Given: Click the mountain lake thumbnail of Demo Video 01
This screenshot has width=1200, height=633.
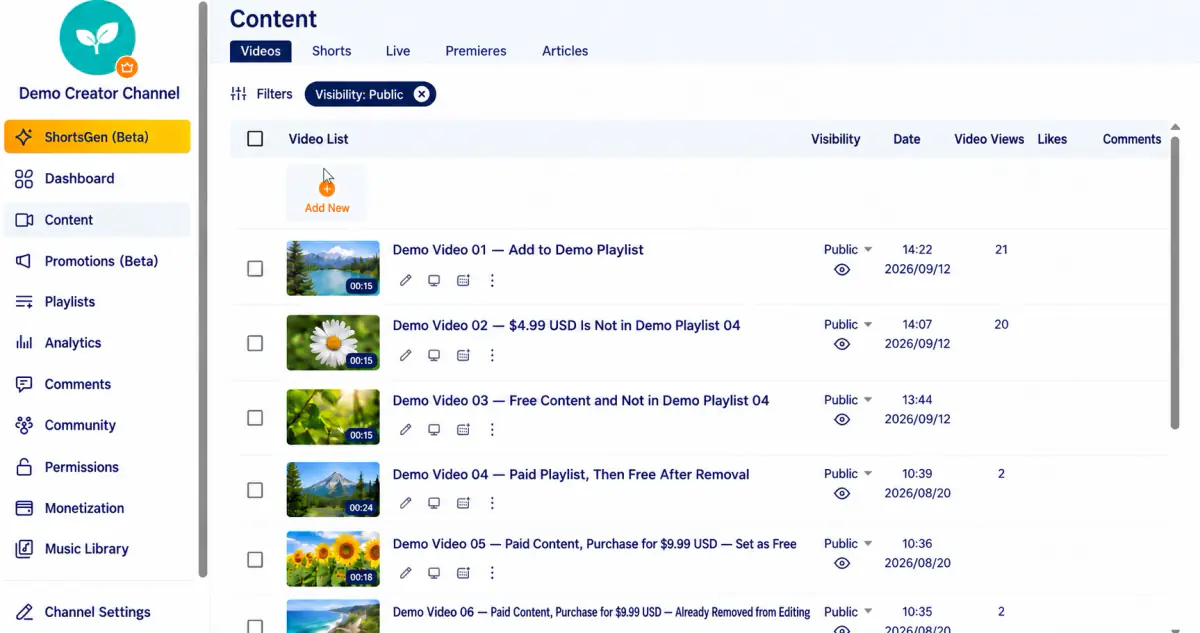Looking at the screenshot, I should point(333,268).
